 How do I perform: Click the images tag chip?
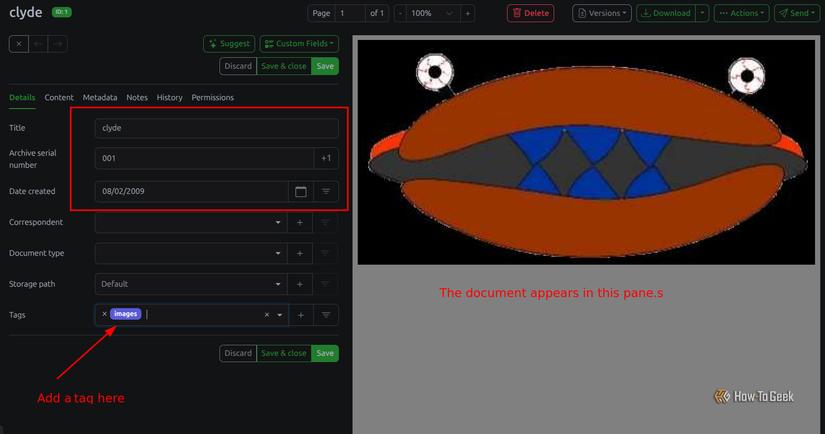click(x=126, y=314)
